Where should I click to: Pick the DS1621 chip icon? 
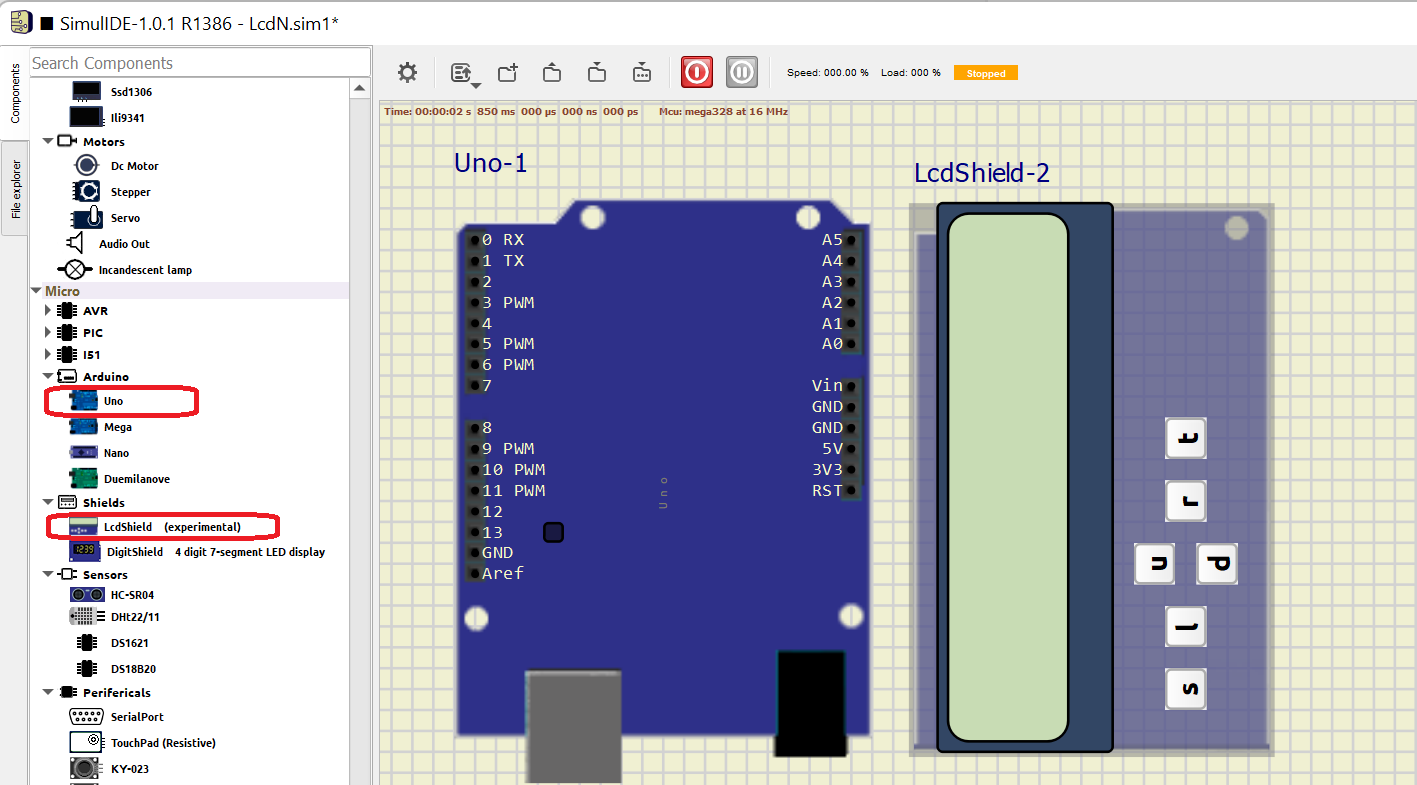tap(86, 643)
